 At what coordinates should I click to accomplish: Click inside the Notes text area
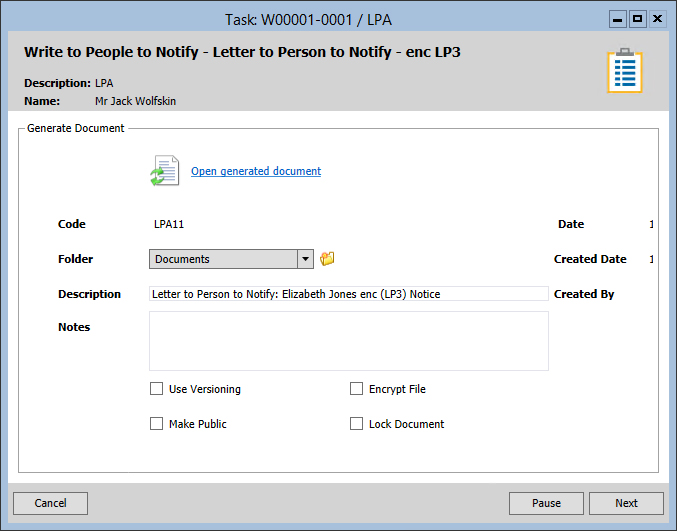pos(348,341)
